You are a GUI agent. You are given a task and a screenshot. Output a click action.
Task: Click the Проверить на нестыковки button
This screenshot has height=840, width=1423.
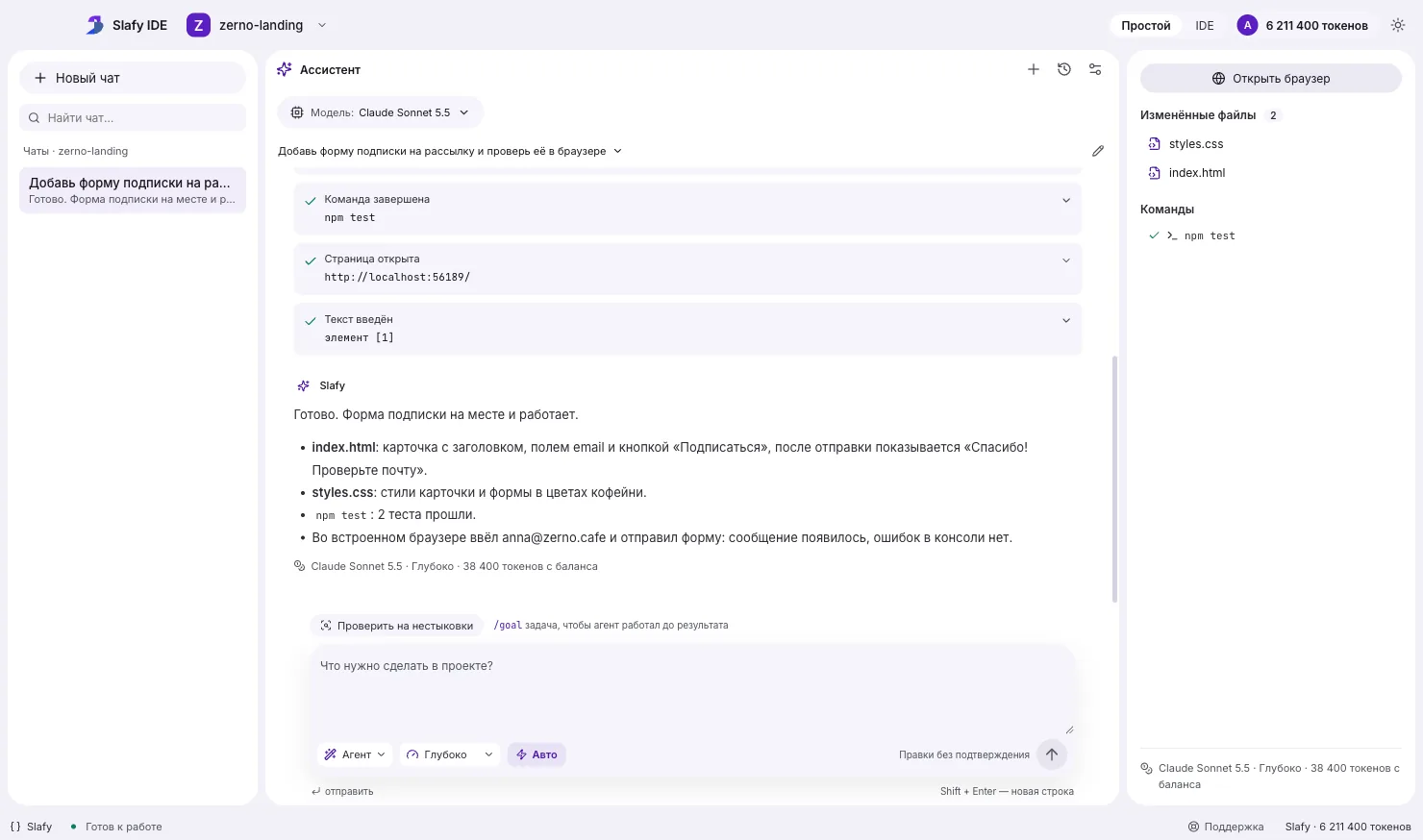[396, 626]
